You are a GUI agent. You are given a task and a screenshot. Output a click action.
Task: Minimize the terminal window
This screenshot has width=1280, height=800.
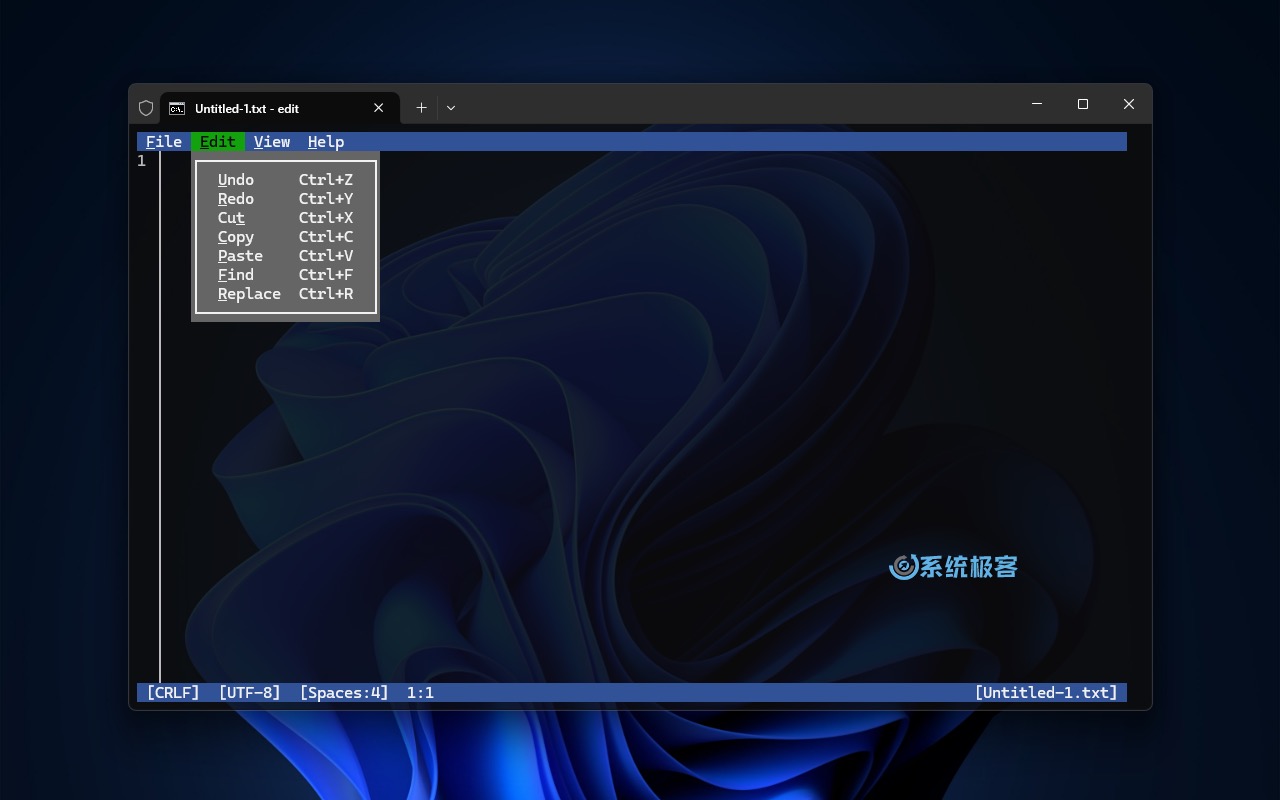1037,104
